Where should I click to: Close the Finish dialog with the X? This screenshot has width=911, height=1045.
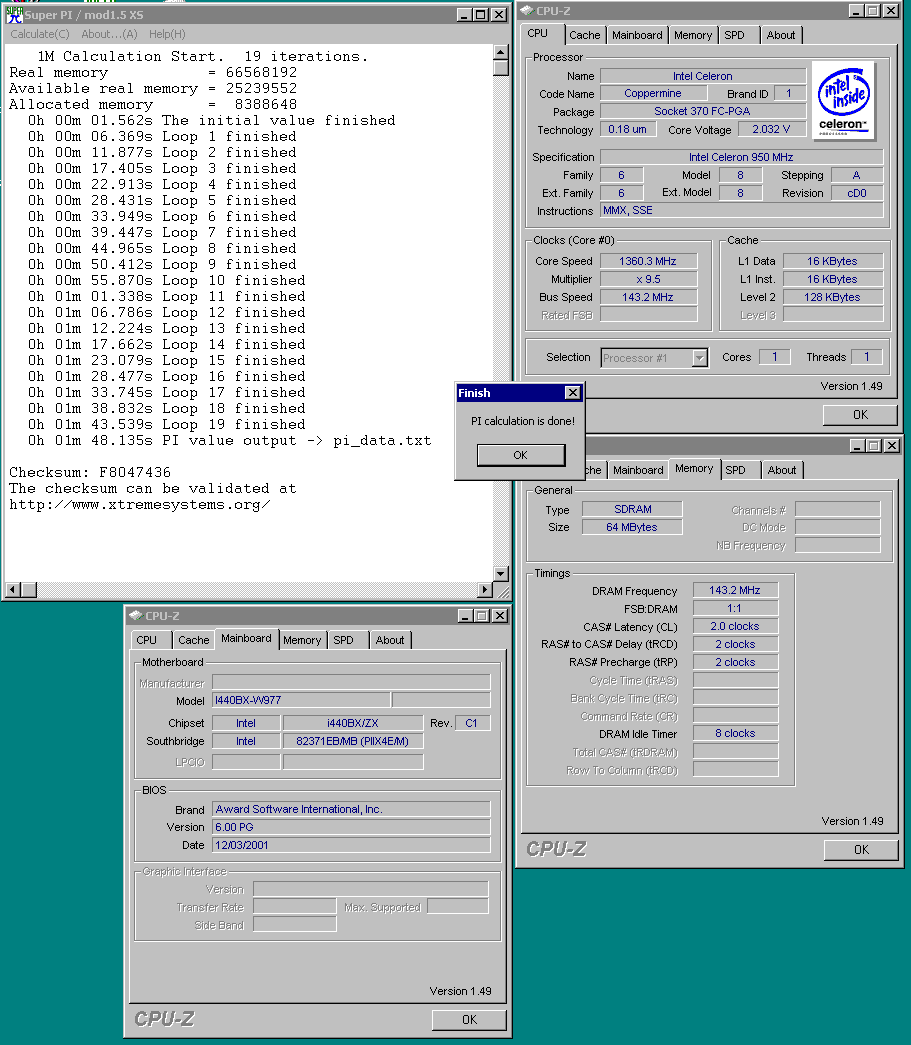[572, 393]
